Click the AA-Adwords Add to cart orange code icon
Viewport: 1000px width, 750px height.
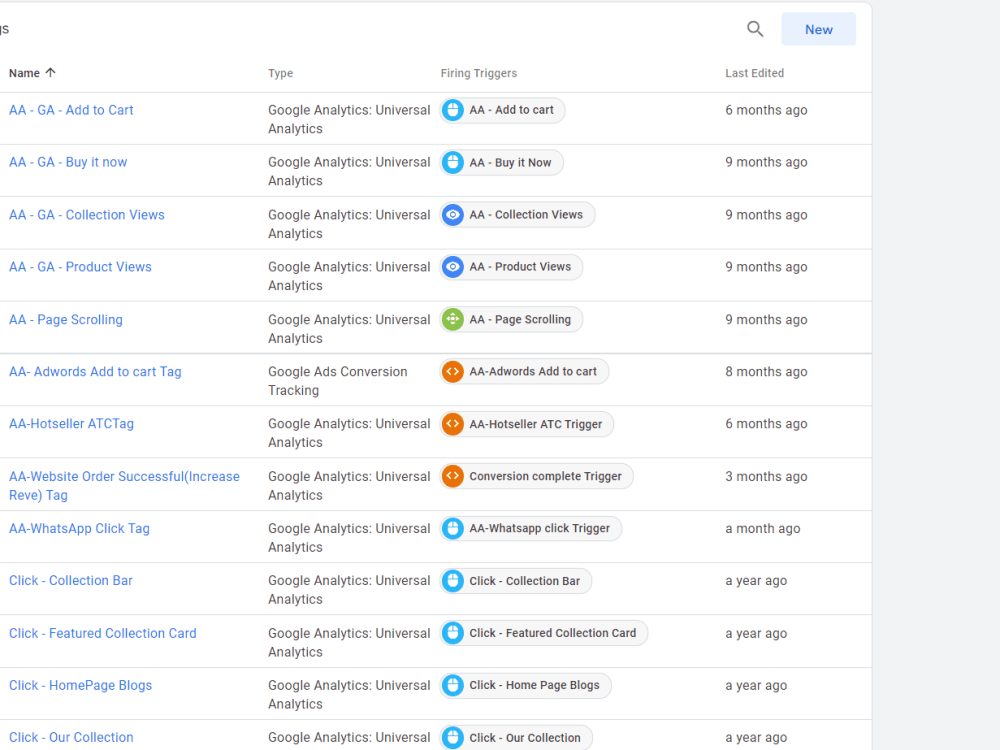453,371
